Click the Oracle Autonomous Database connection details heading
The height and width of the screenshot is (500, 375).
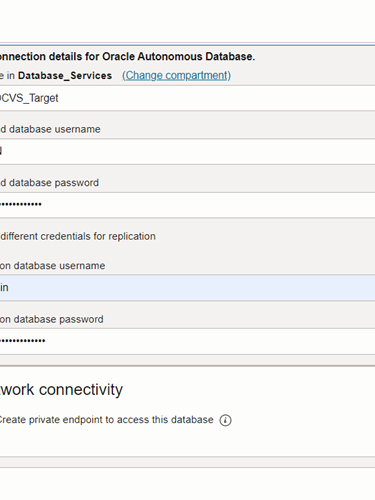click(127, 57)
